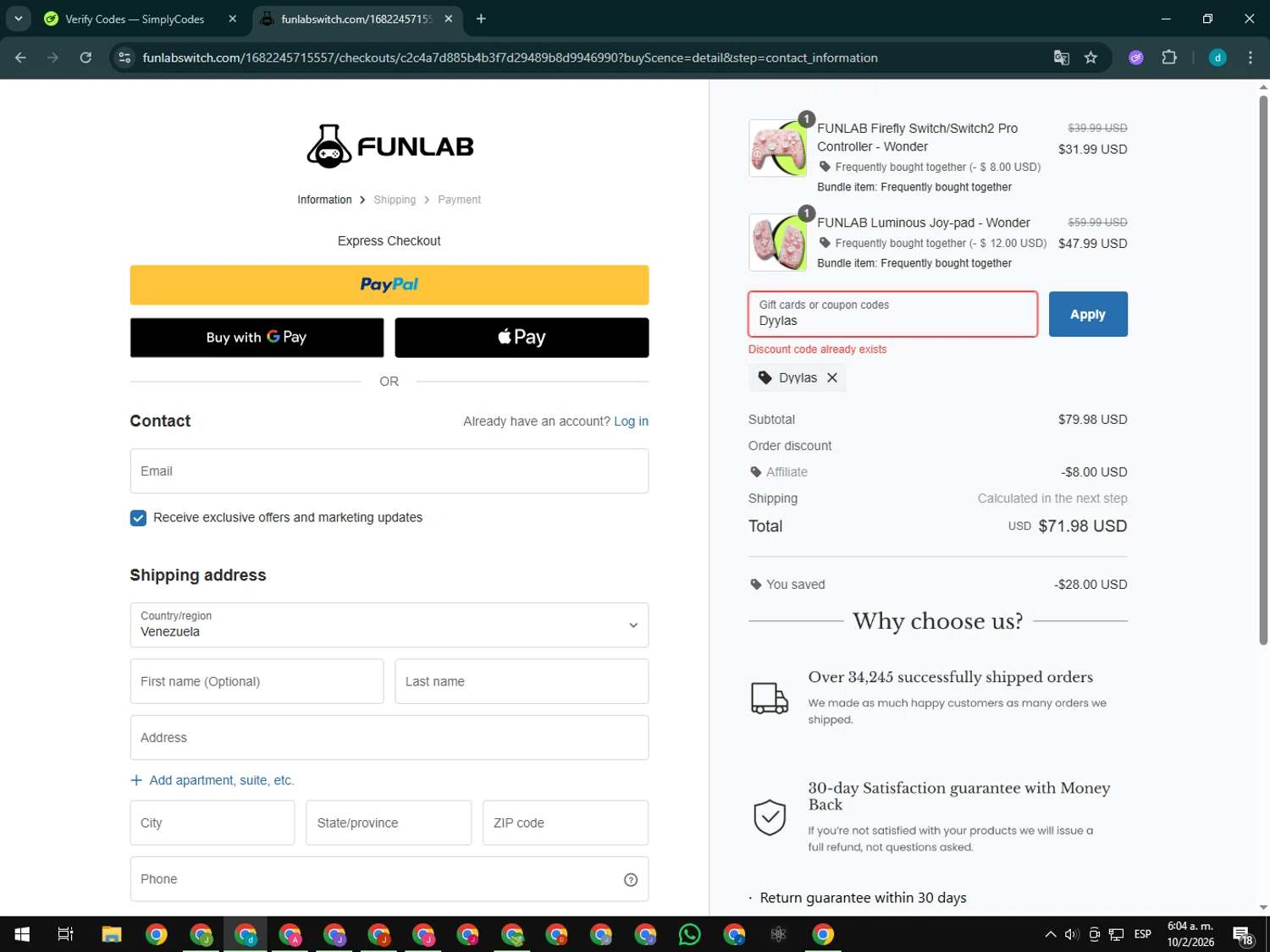Open the tab search dropdown arrow

(18, 19)
